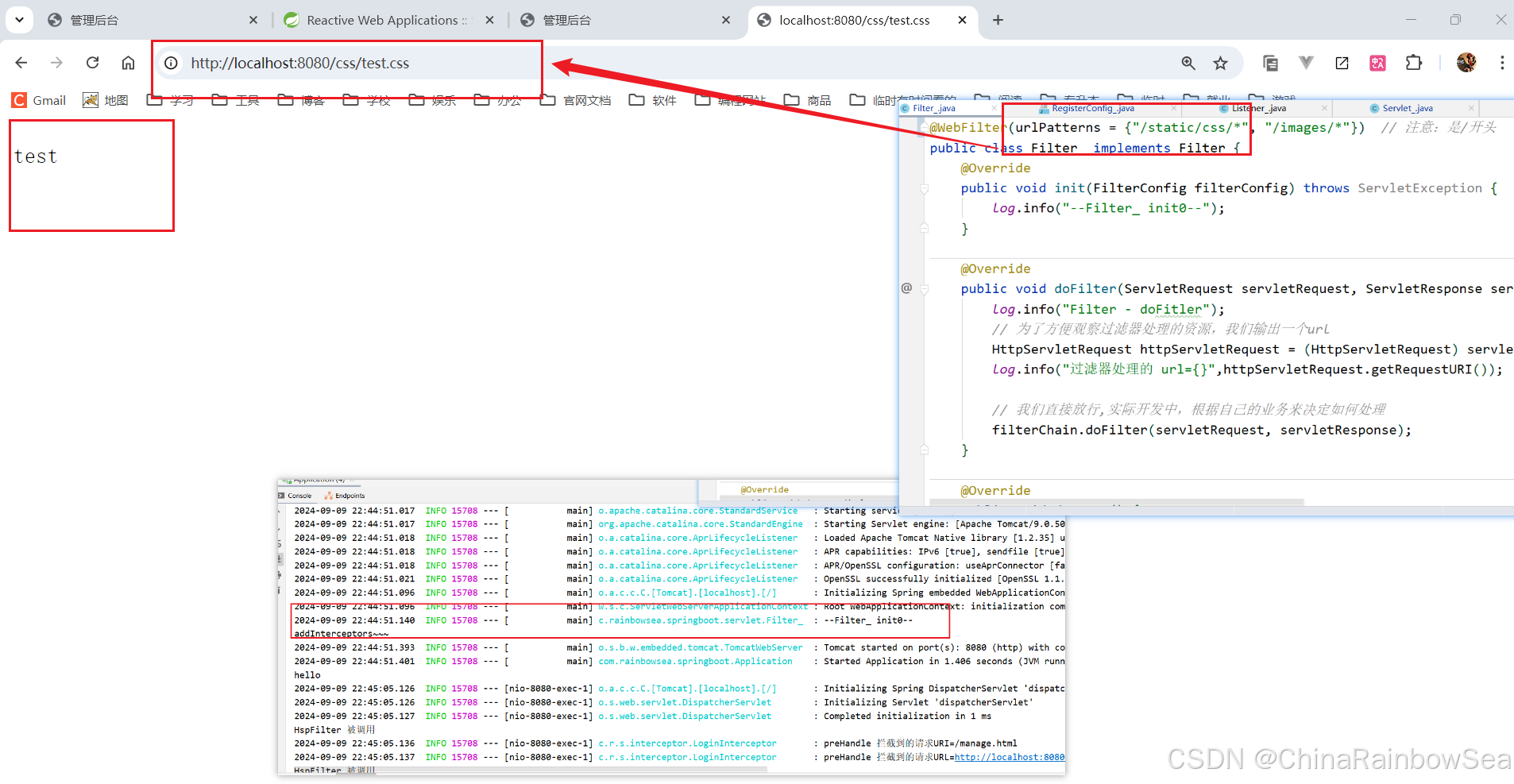Viewport: 1514px width, 784px height.
Task: Go to the browser home page
Action: (128, 63)
